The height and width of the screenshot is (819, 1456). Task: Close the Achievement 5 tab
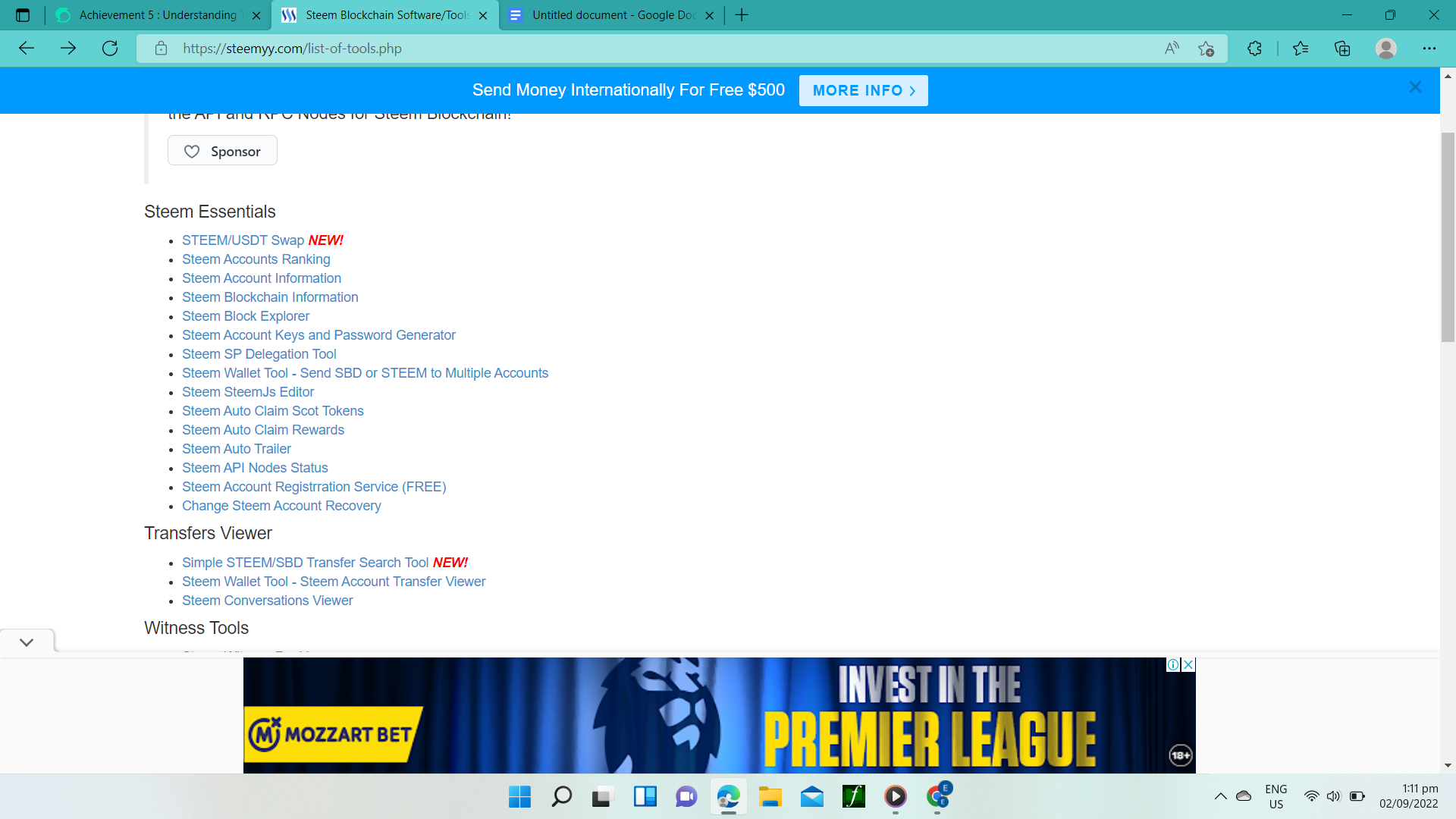point(256,15)
